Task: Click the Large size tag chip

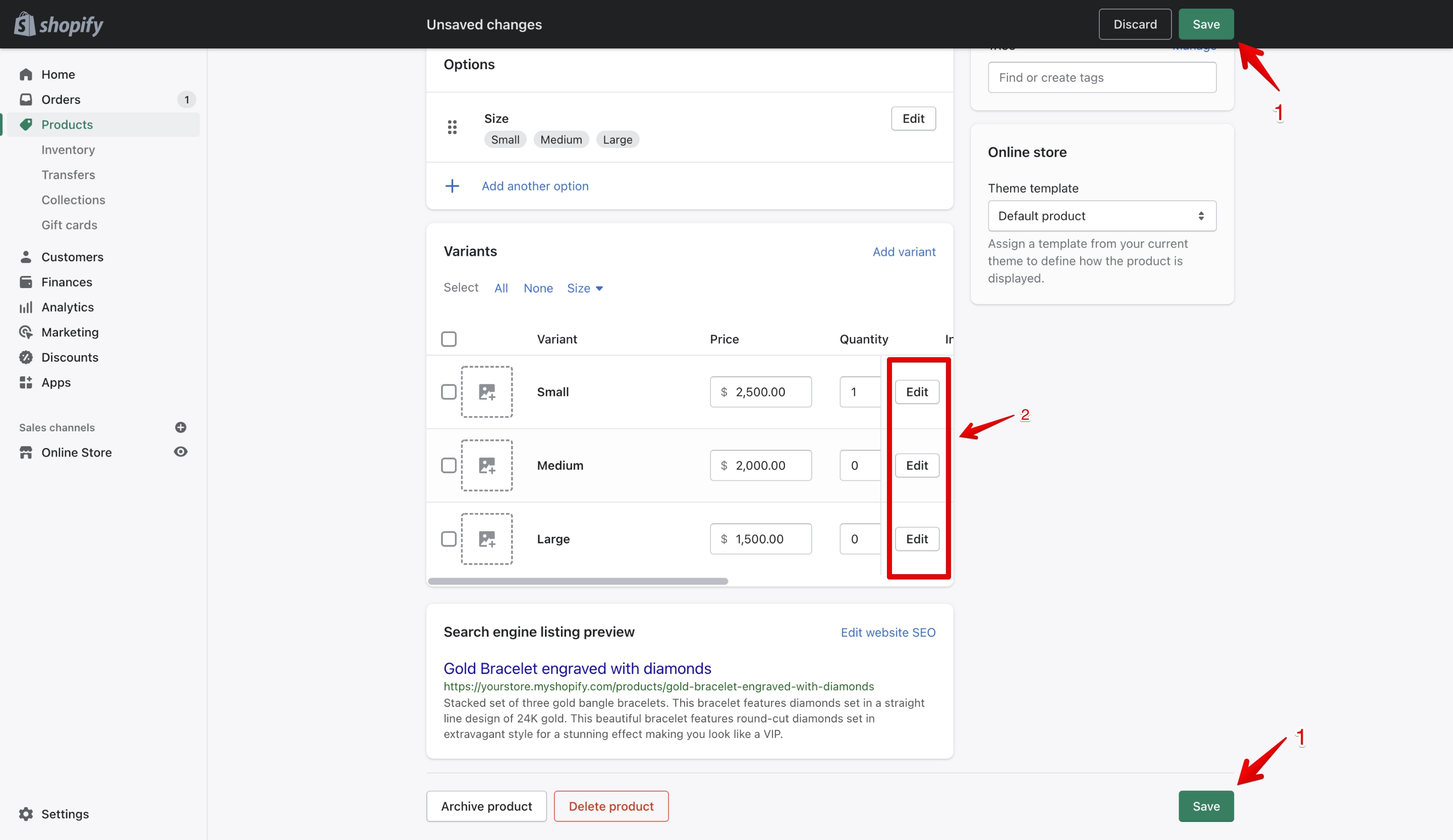Action: point(618,140)
